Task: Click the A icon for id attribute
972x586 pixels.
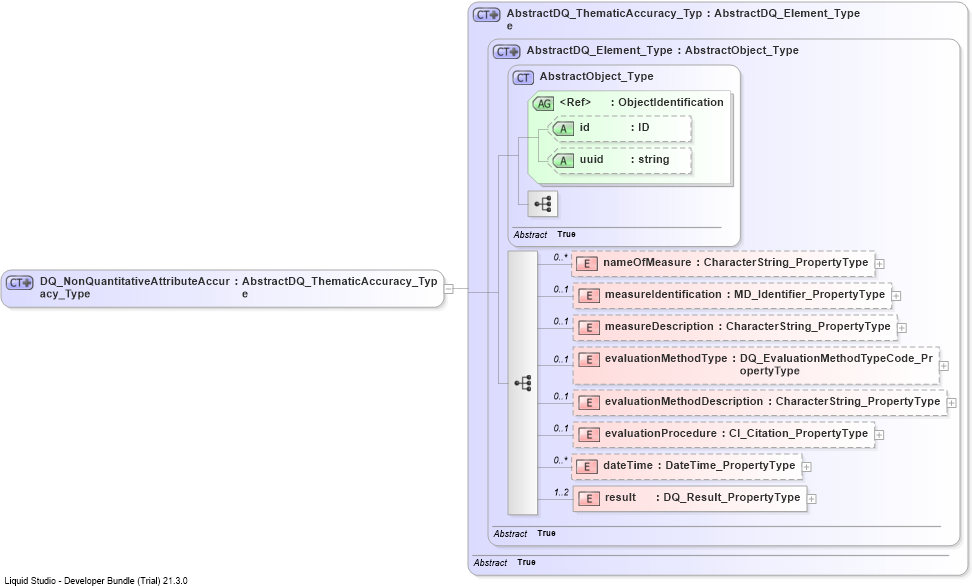Action: [x=563, y=129]
